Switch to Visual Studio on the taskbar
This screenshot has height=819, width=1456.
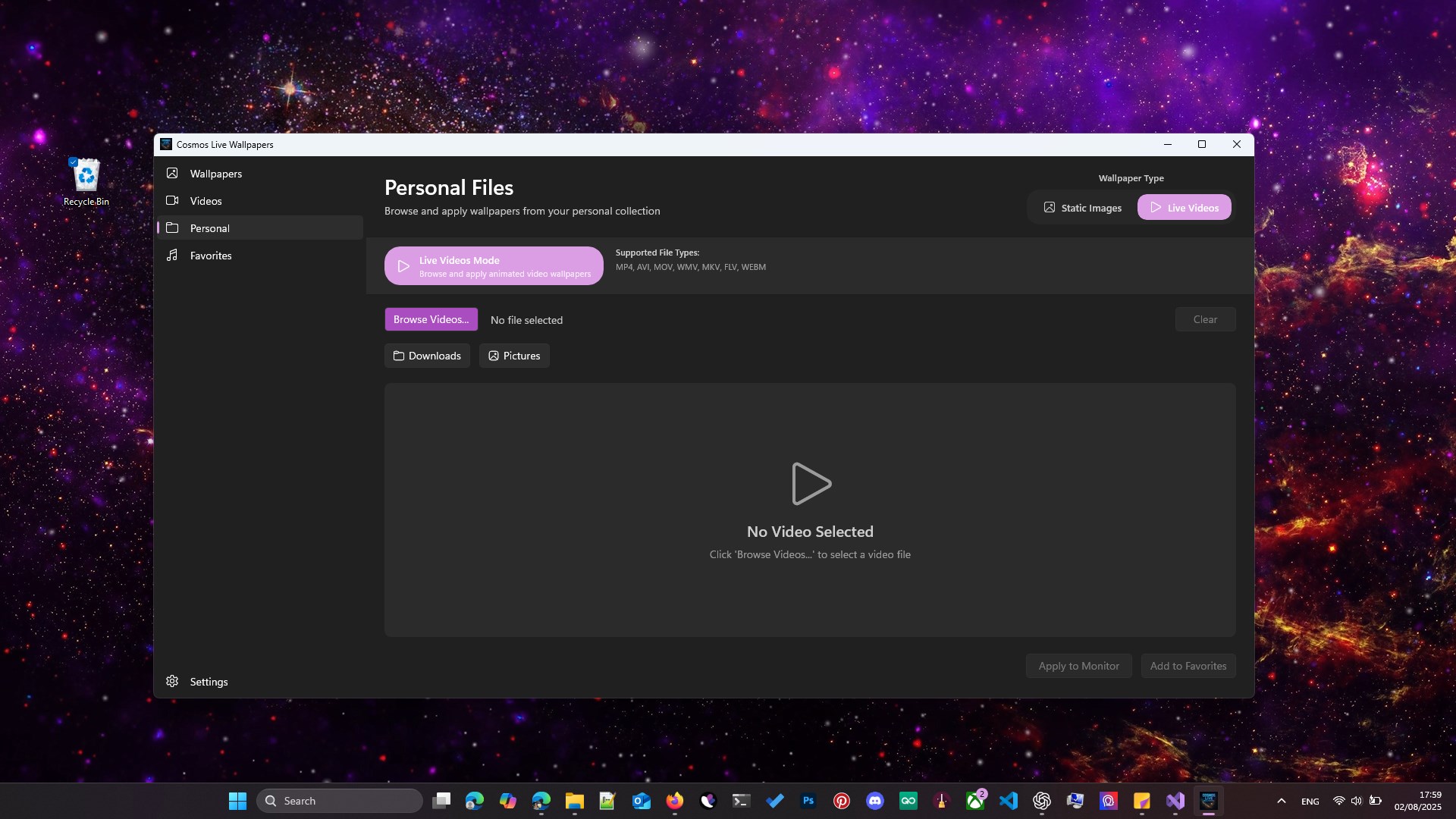[1175, 801]
